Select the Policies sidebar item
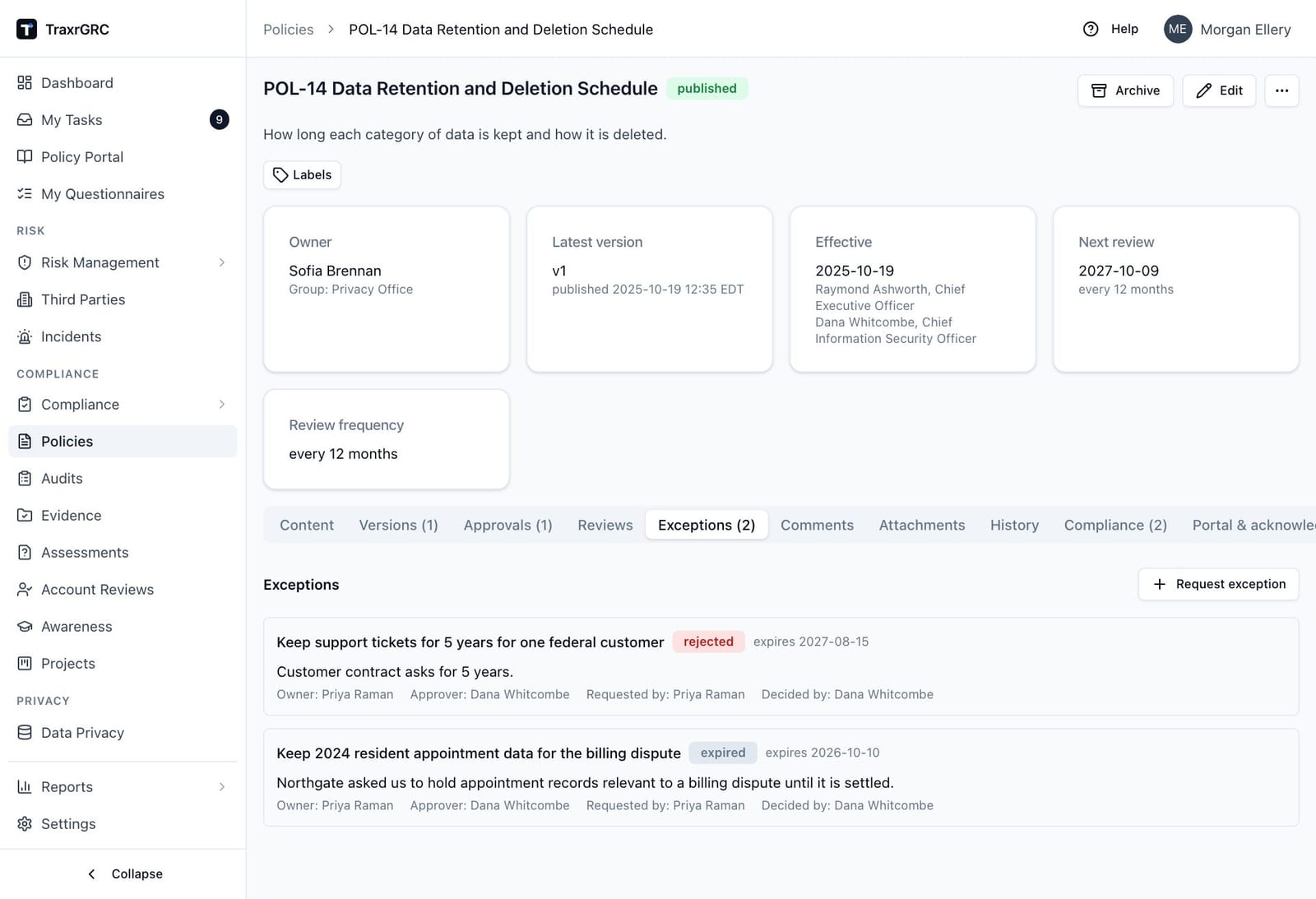 [x=123, y=441]
